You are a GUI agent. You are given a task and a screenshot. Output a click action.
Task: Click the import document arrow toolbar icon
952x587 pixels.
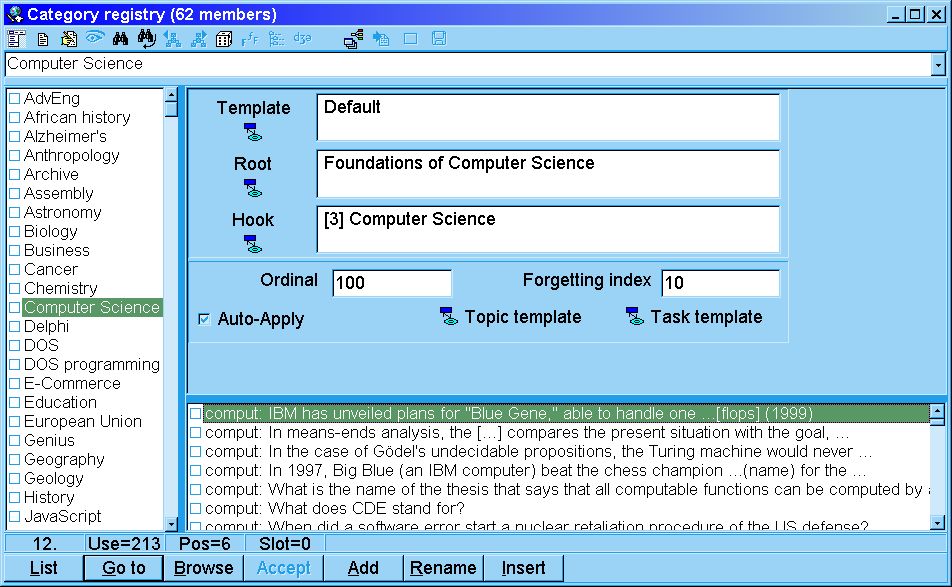tap(381, 39)
